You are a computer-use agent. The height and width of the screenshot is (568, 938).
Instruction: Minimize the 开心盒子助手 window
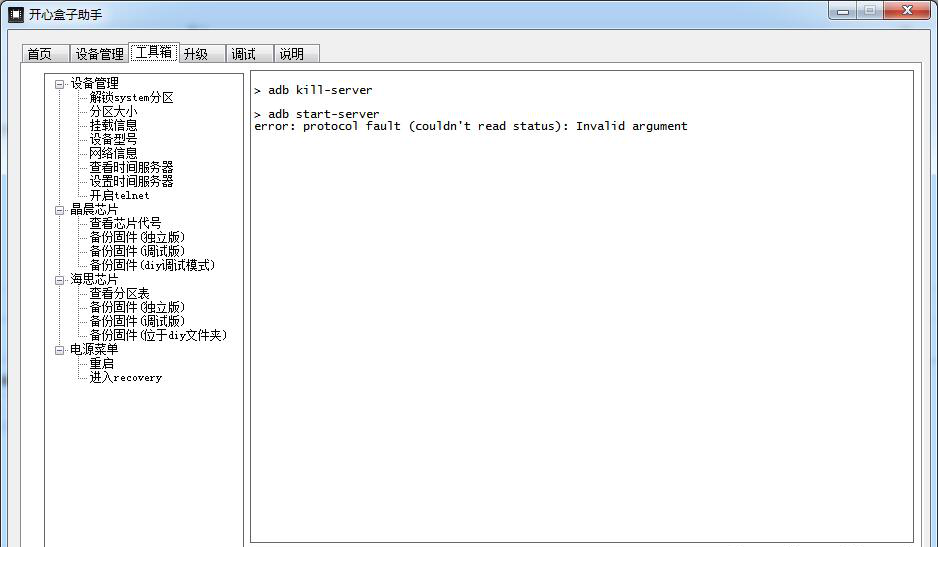pyautogui.click(x=843, y=11)
